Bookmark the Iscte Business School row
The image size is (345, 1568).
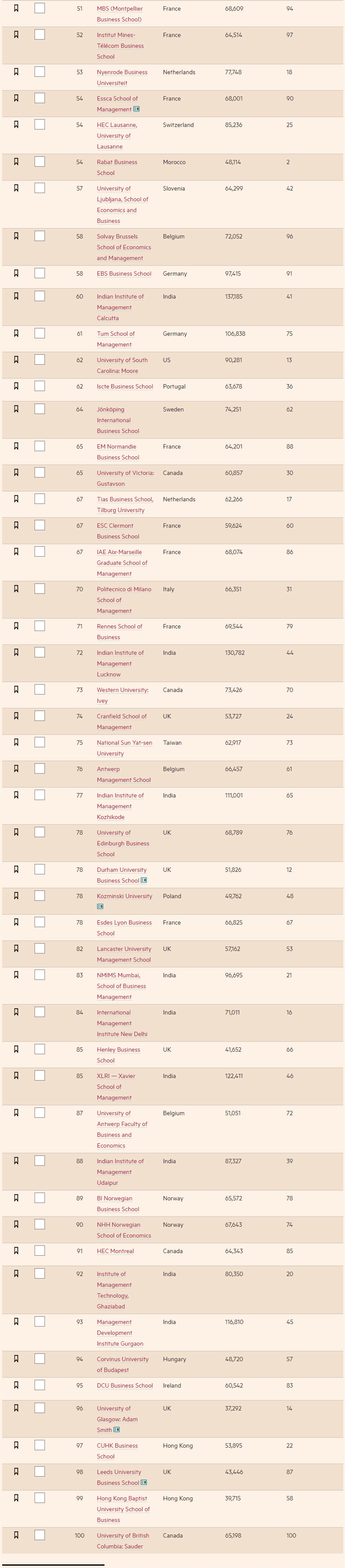pos(16,386)
